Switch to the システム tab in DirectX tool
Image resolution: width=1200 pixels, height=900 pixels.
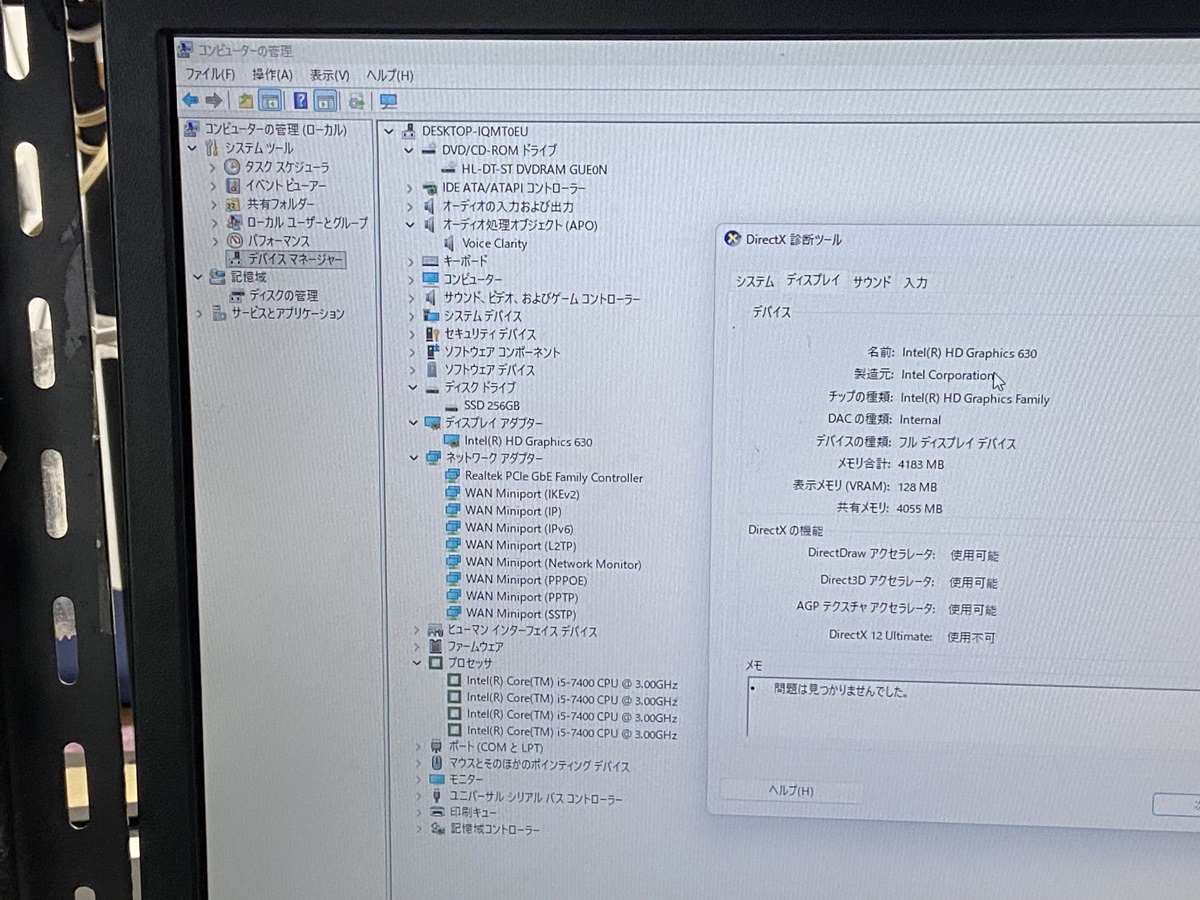755,281
